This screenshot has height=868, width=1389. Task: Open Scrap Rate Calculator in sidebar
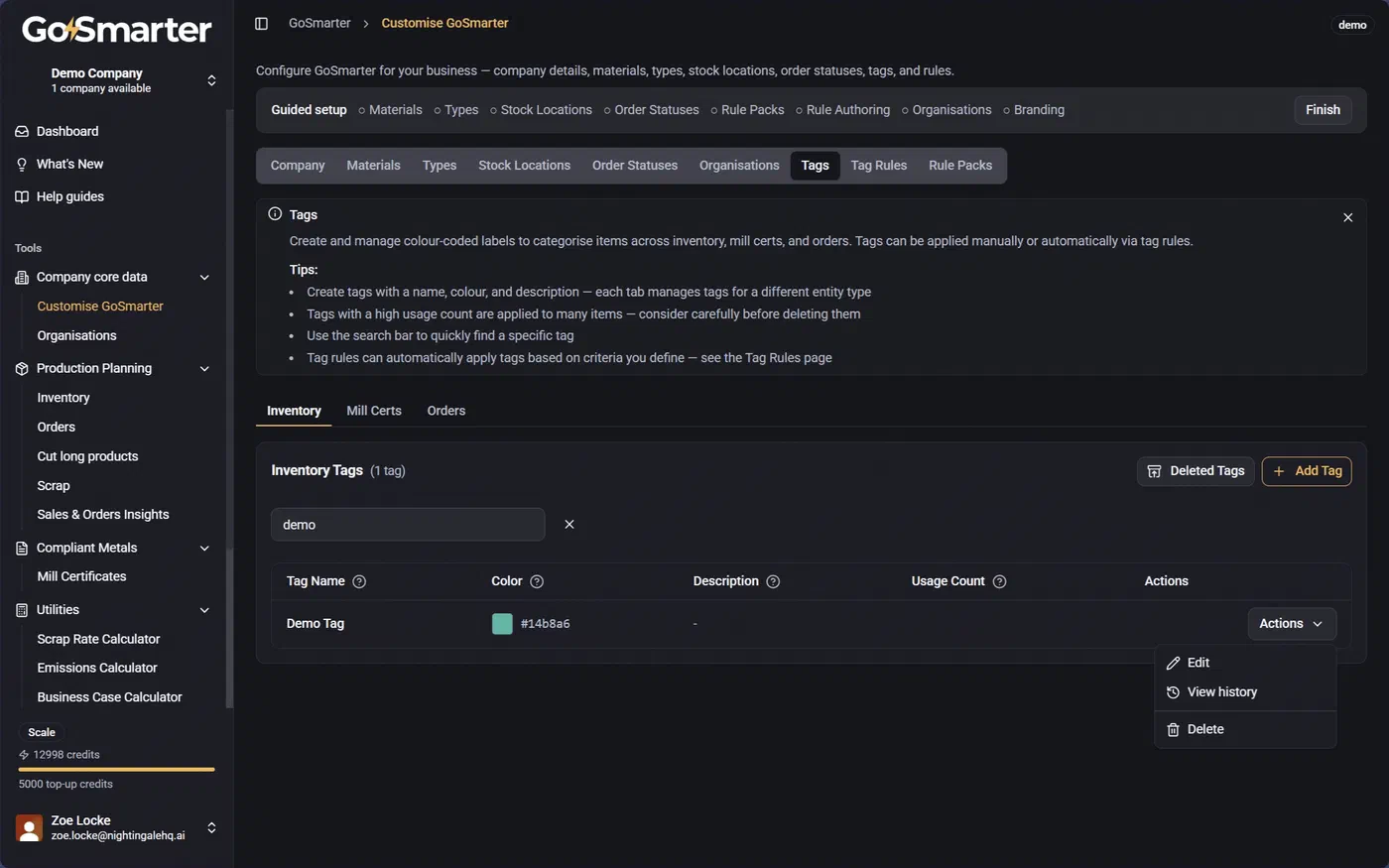tap(98, 639)
